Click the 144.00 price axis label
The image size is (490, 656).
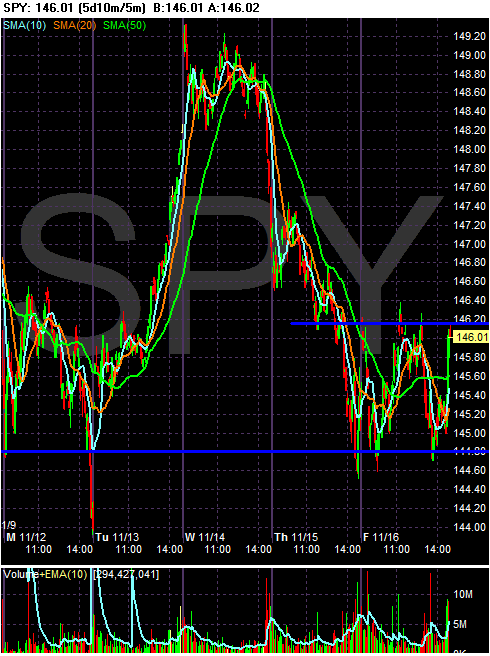point(469,527)
